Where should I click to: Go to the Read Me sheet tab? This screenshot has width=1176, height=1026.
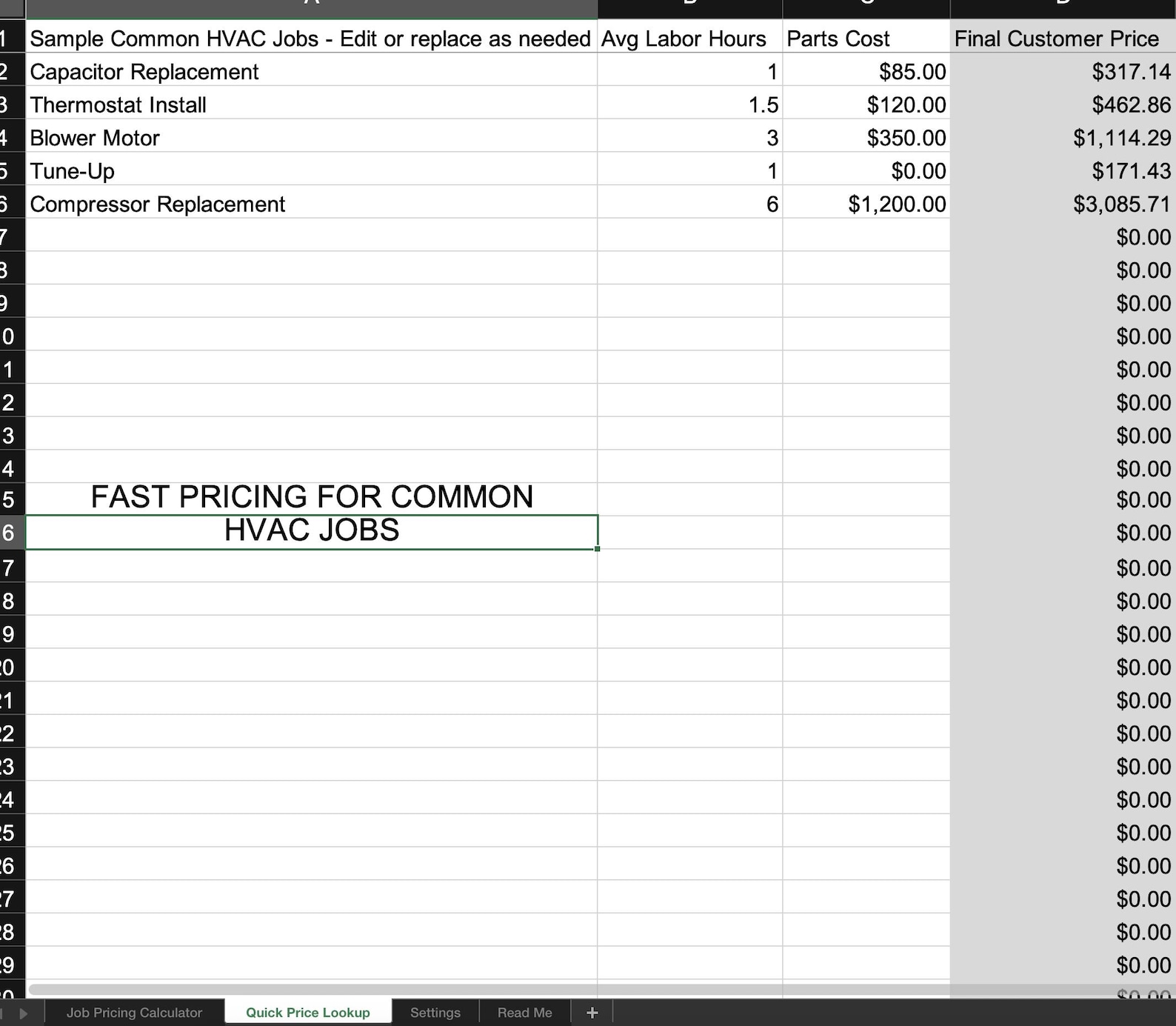[525, 1013]
